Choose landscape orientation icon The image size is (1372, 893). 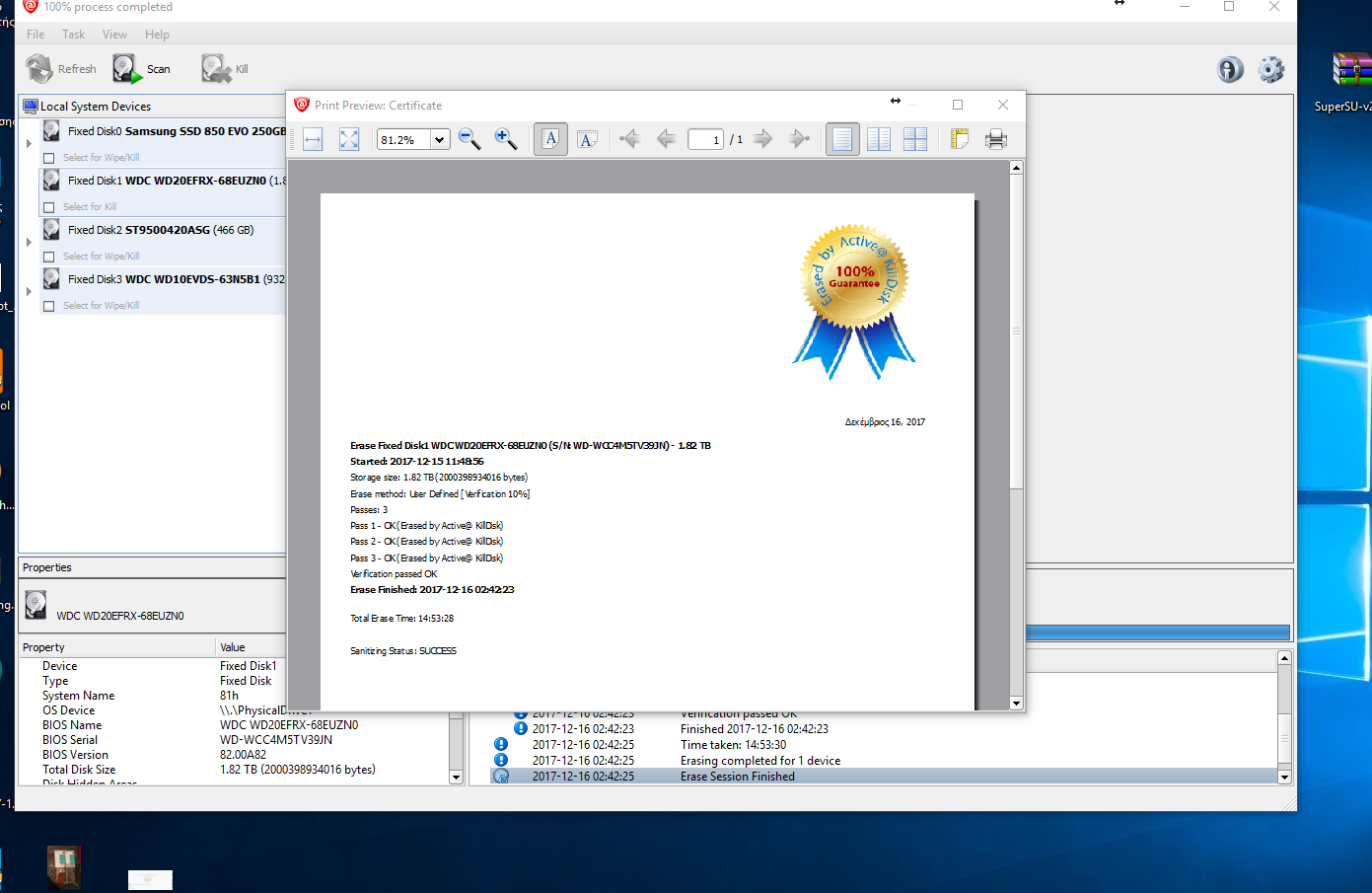point(588,139)
